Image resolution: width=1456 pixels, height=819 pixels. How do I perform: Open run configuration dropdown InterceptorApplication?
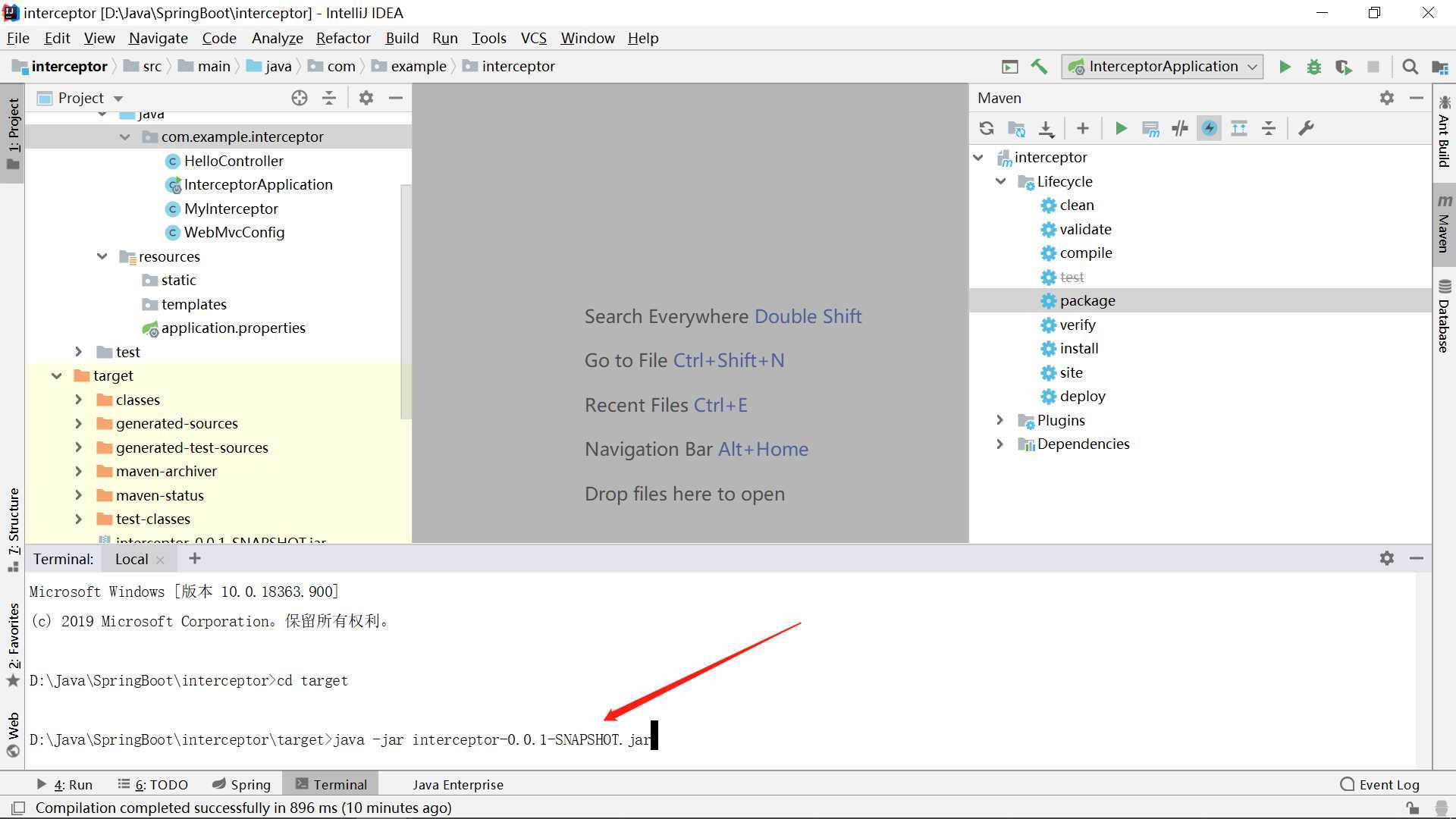click(x=1163, y=67)
